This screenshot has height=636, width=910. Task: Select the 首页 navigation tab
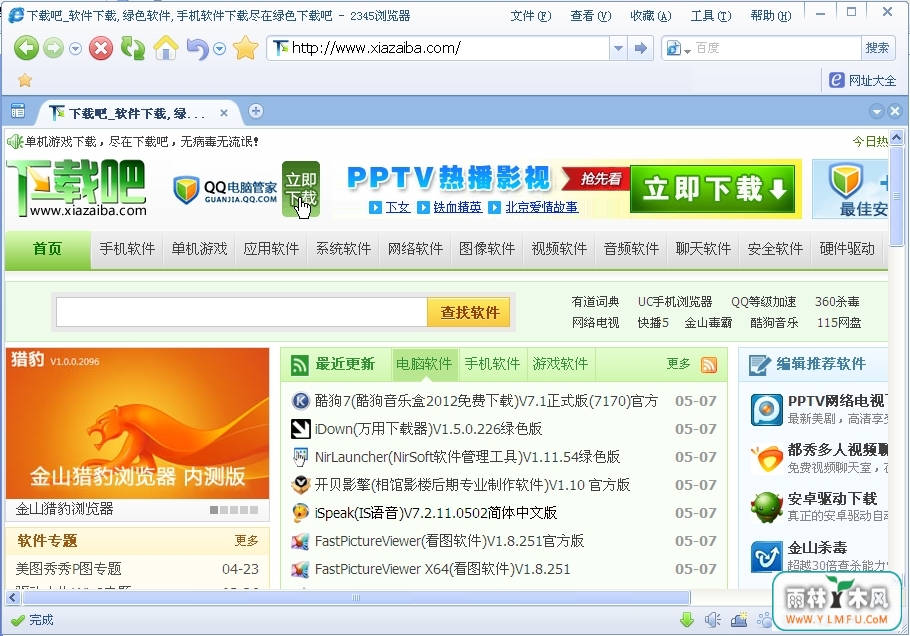pos(48,249)
